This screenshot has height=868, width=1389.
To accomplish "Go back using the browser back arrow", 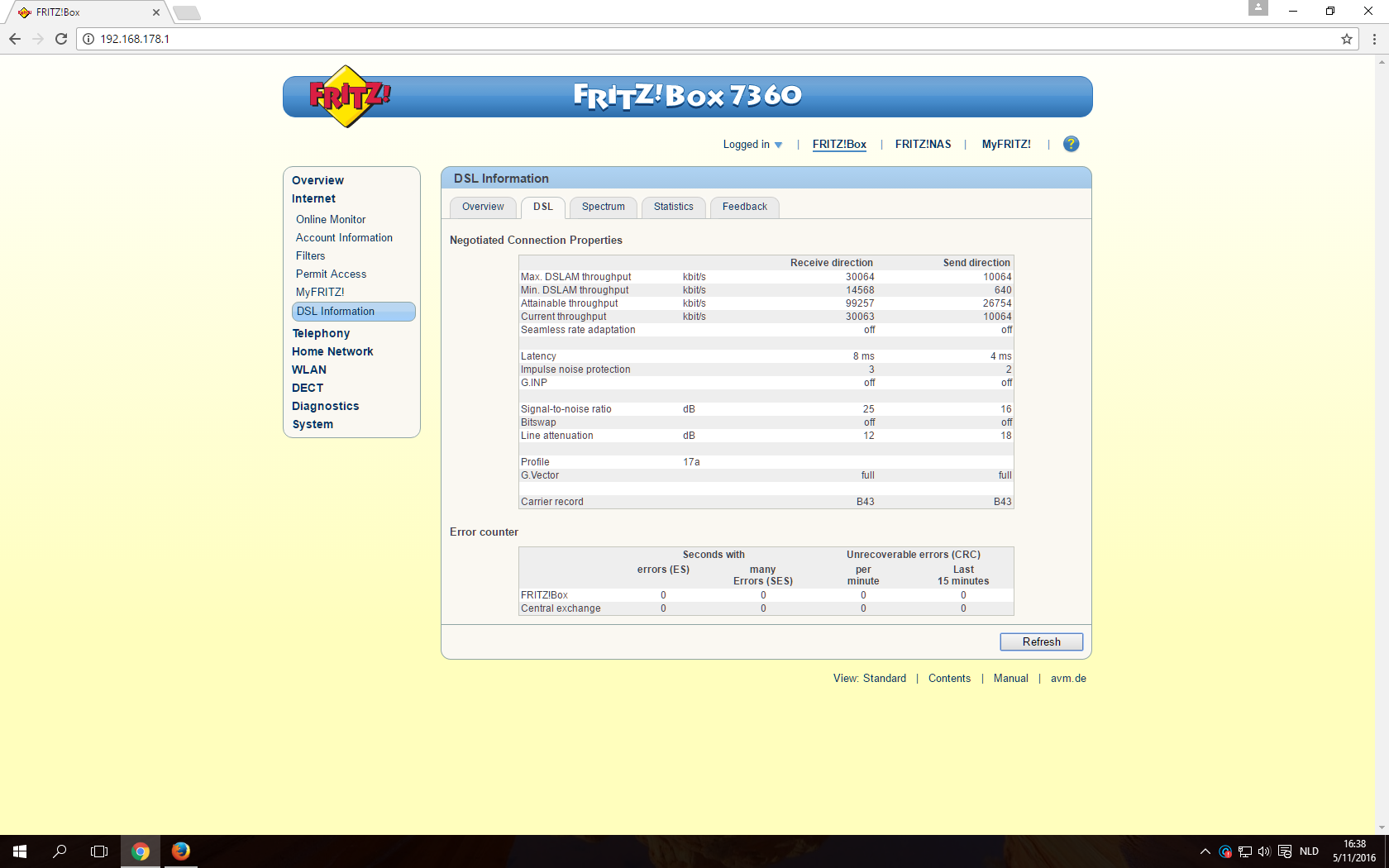I will tap(15, 39).
